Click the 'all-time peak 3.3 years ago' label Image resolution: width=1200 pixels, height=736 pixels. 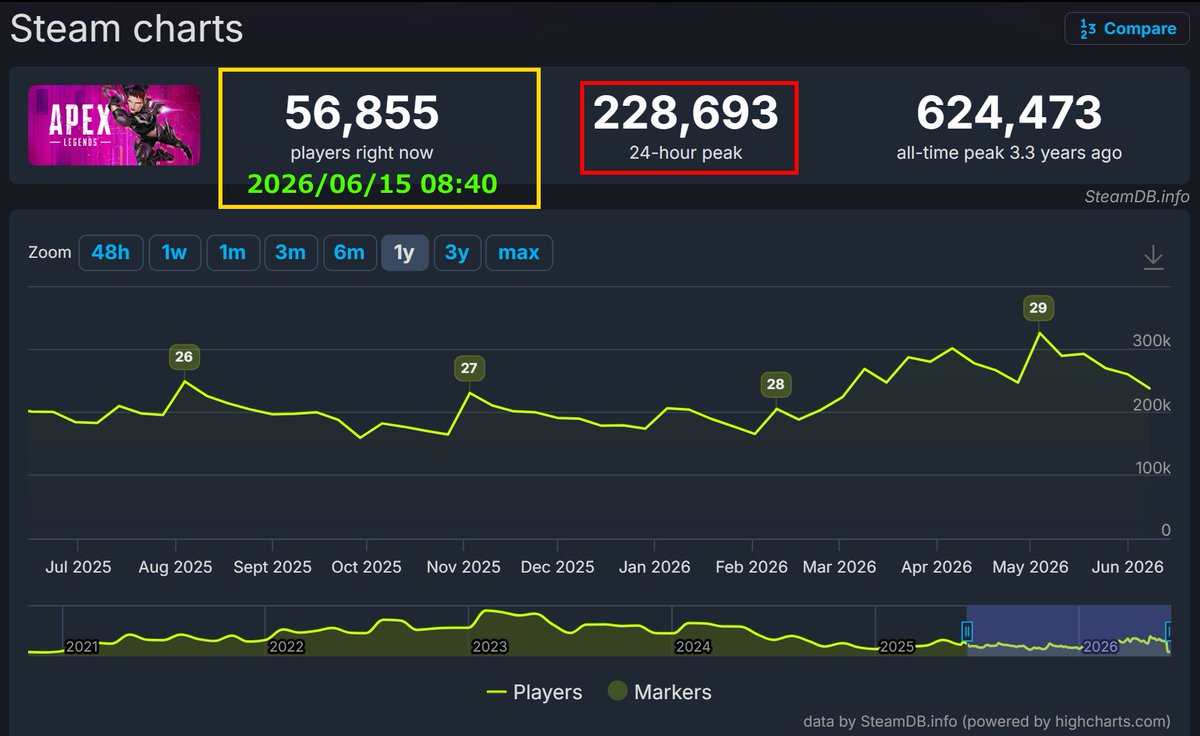1009,153
